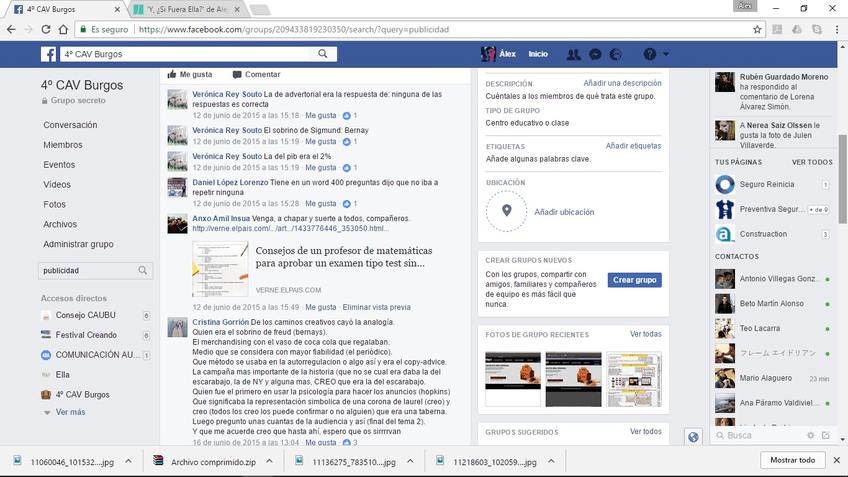Screen dimensions: 848x477
Task: Close the downloads bar
Action: [x=837, y=460]
